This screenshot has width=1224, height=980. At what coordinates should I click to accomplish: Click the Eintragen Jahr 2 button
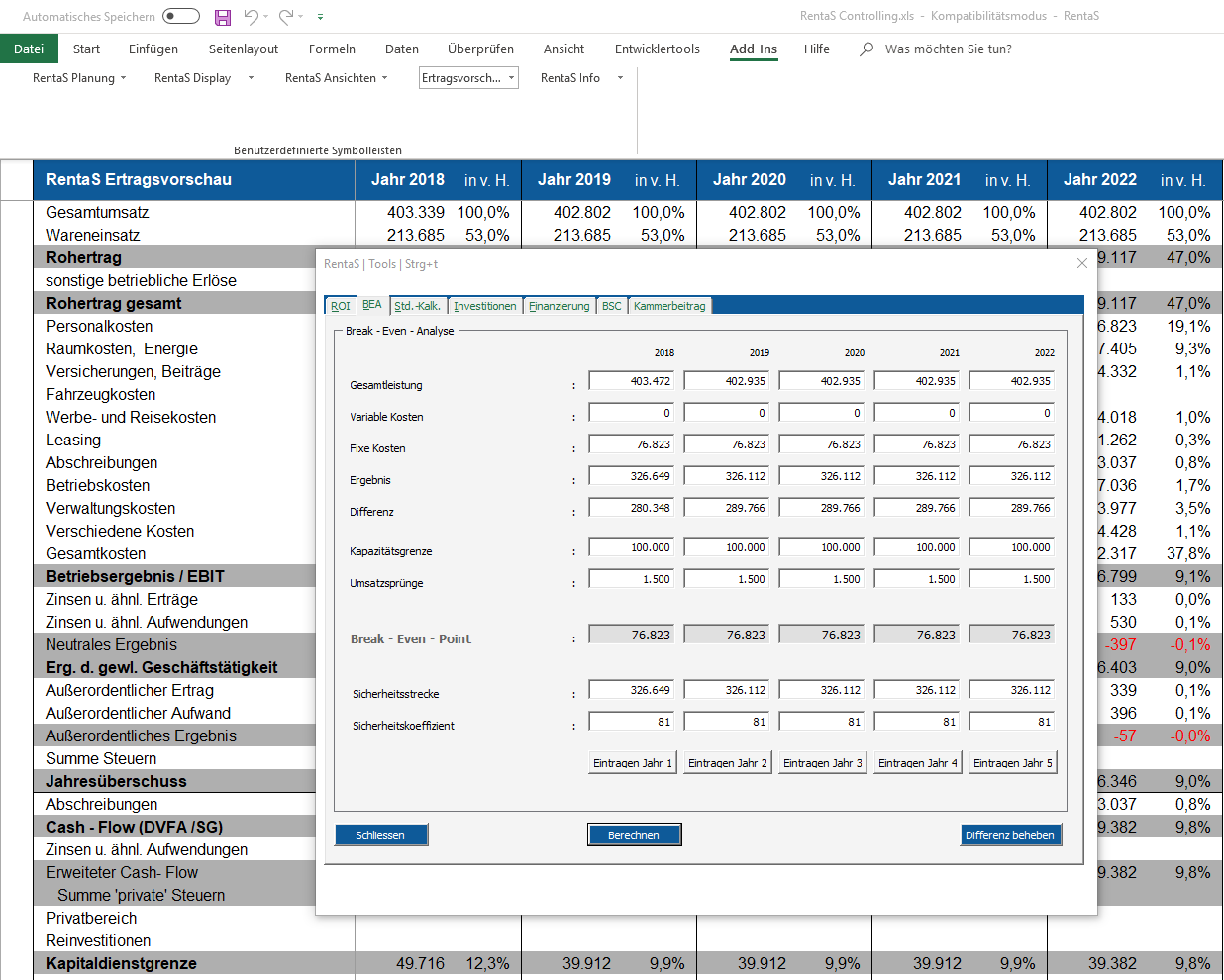click(x=728, y=763)
